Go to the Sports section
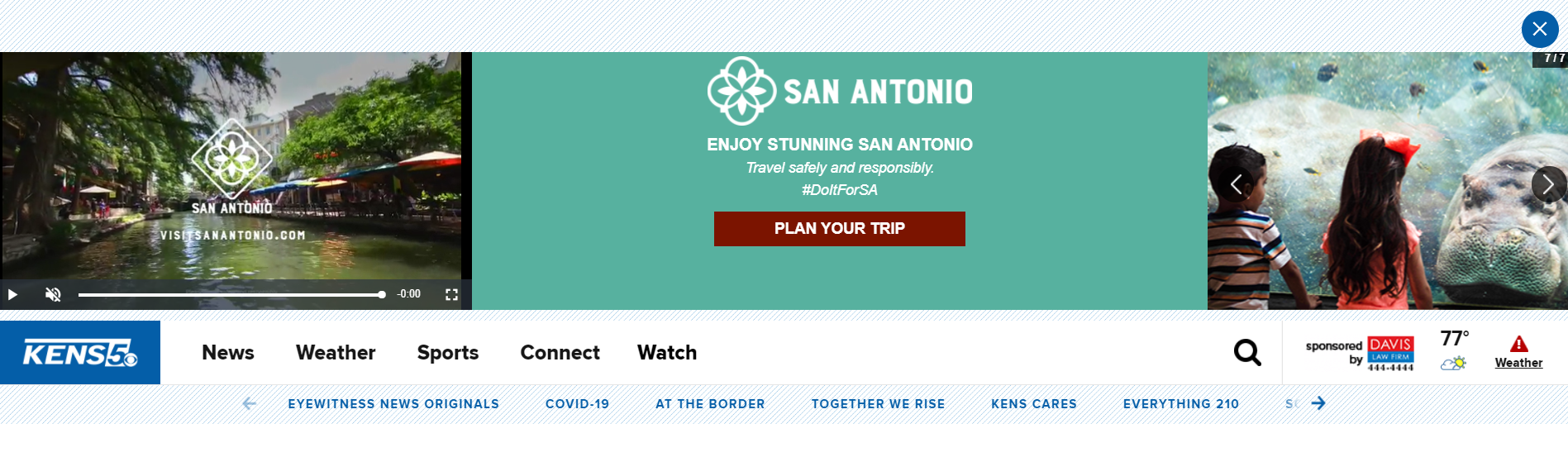 [448, 353]
